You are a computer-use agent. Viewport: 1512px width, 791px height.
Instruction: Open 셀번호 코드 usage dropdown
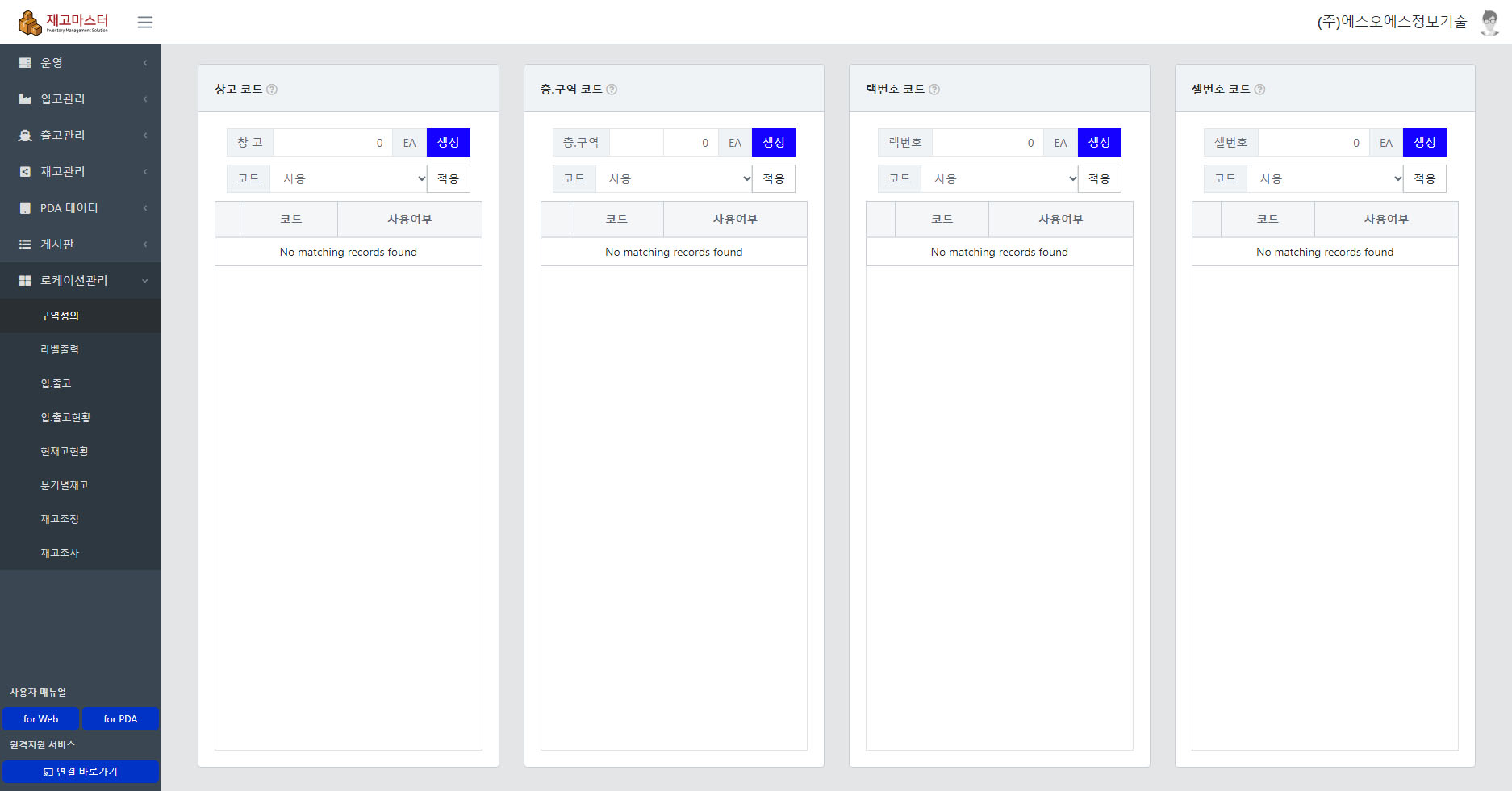click(x=1325, y=178)
